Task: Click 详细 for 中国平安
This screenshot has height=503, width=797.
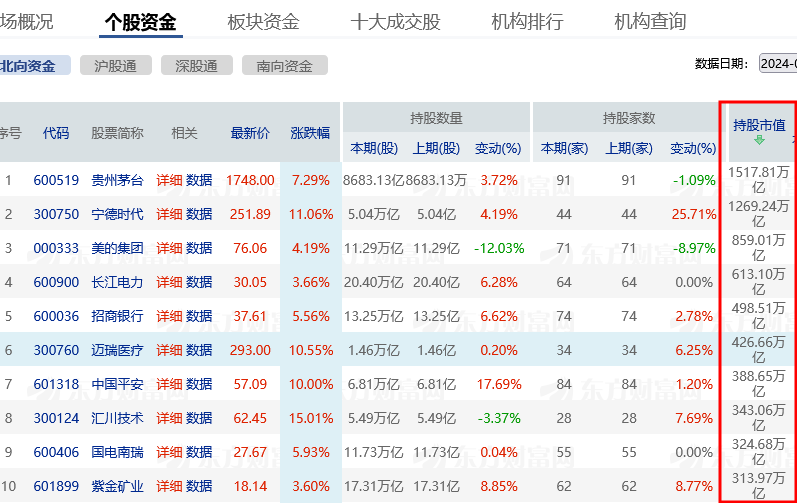Action: [169, 384]
